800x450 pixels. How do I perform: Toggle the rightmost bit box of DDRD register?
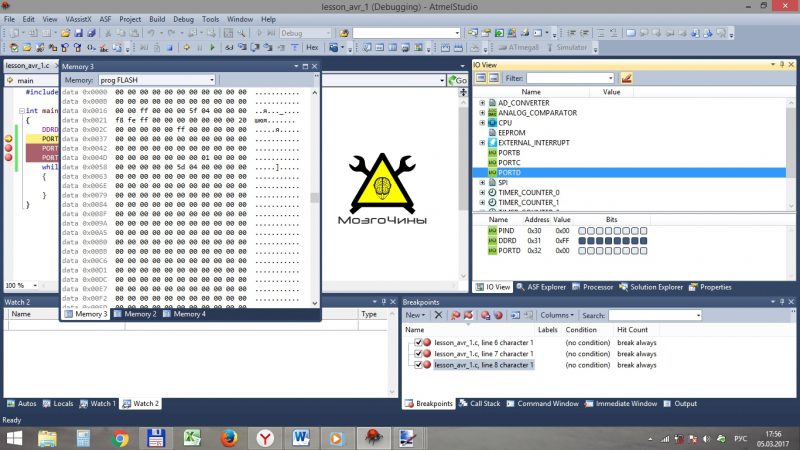pyautogui.click(x=643, y=241)
